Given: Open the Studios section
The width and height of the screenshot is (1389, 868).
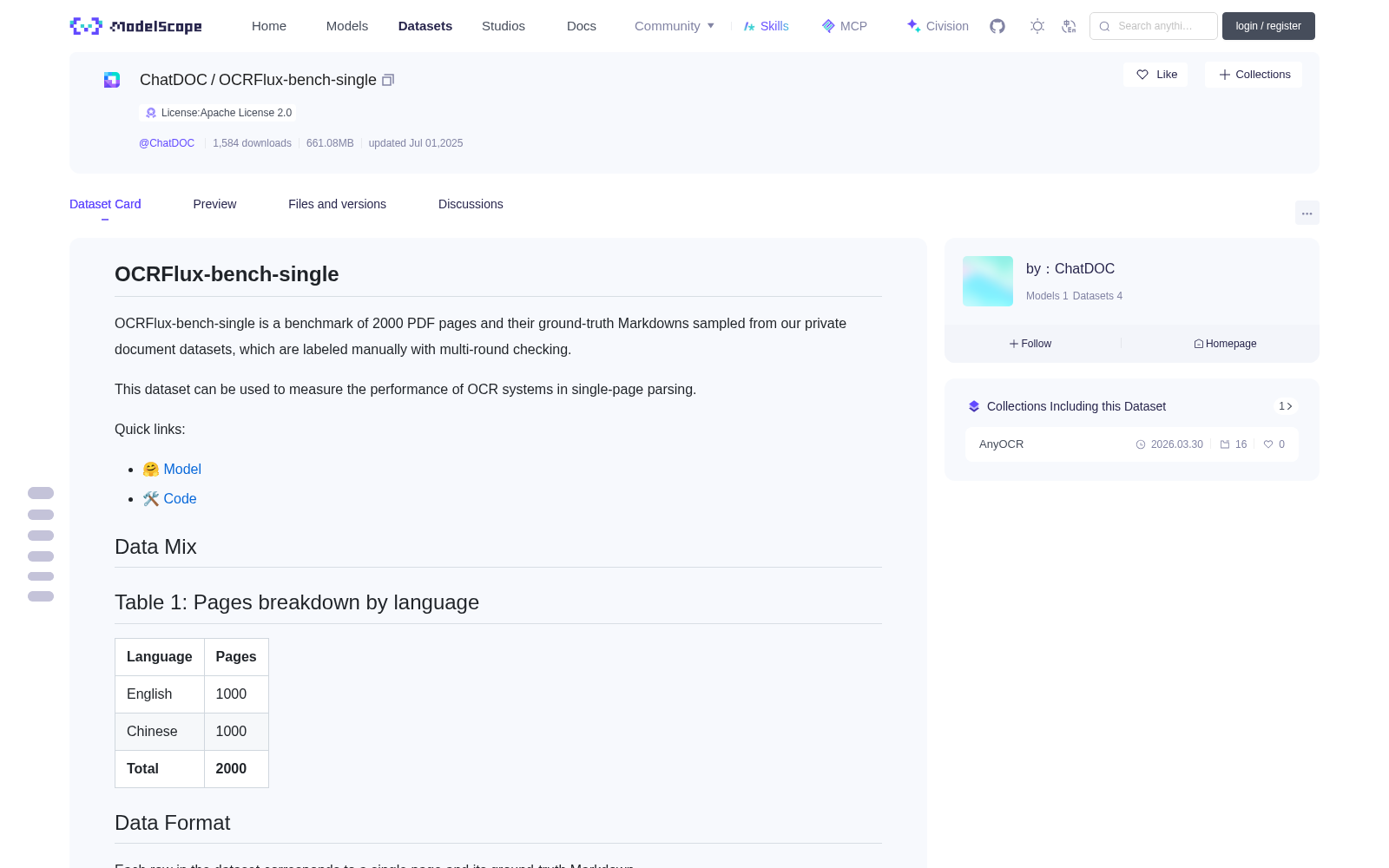Looking at the screenshot, I should [504, 26].
